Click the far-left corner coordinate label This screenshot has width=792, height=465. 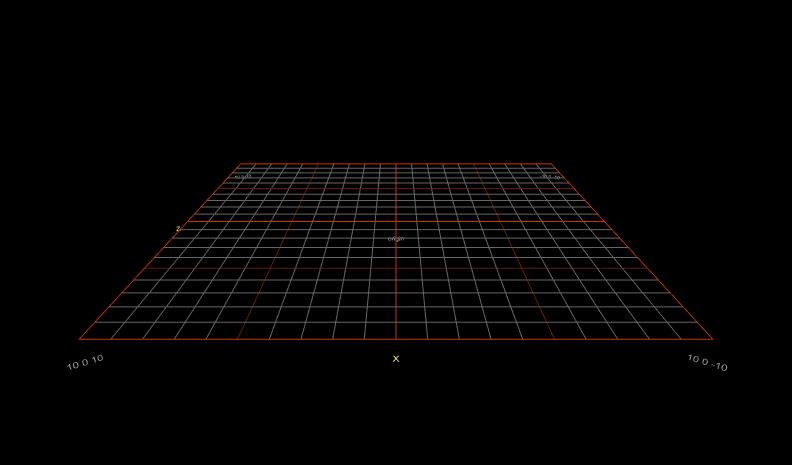243,176
